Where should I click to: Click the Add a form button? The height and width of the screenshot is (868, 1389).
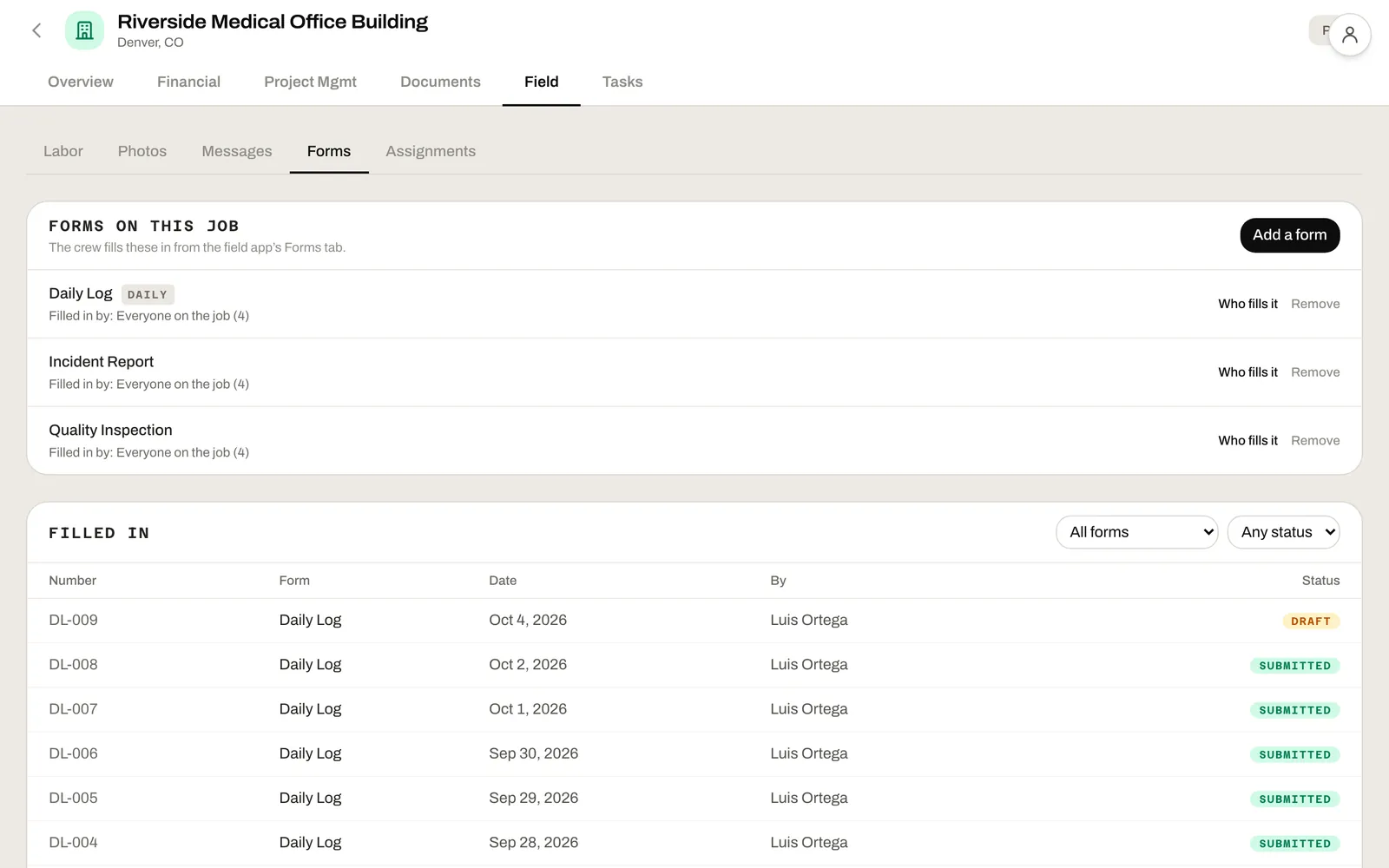tap(1289, 235)
